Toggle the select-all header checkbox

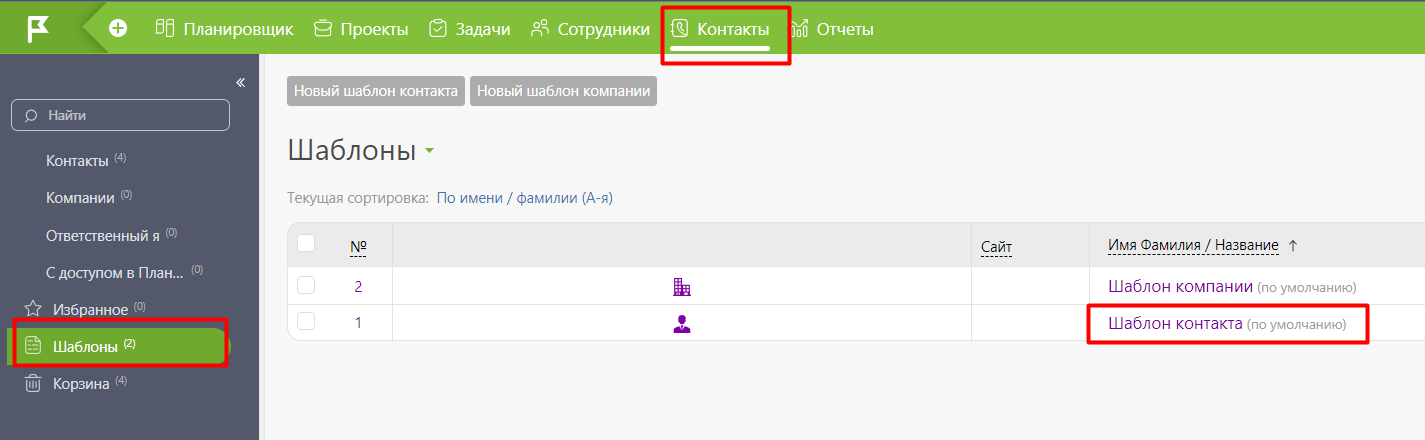[x=307, y=243]
